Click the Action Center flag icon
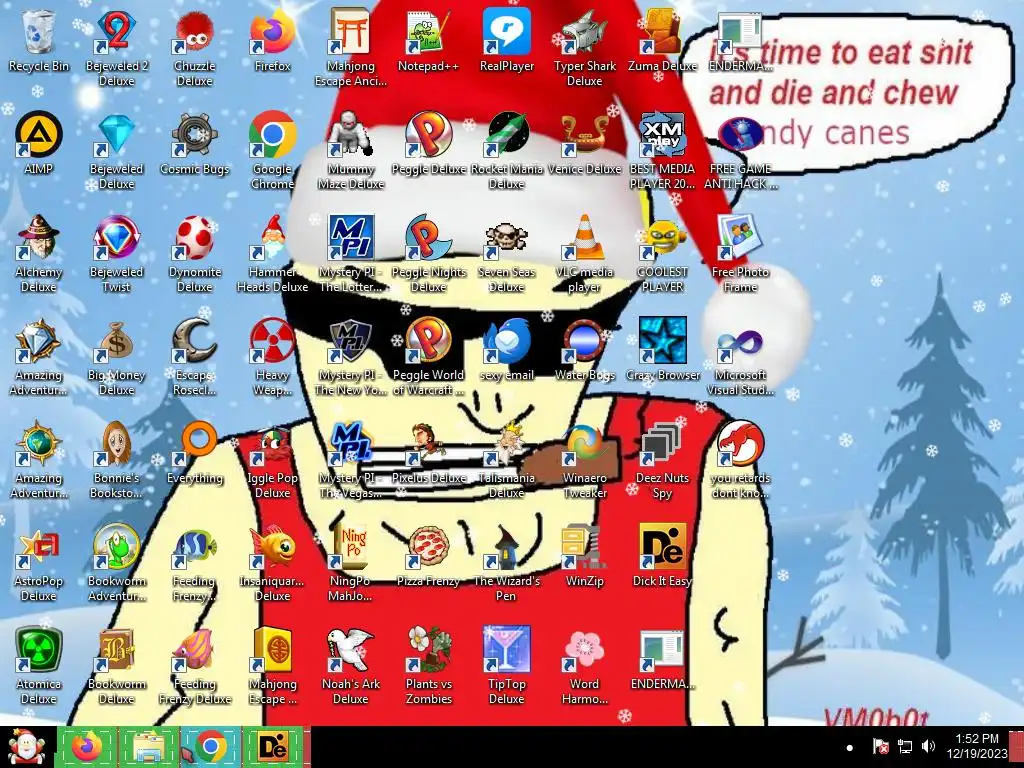Viewport: 1024px width, 768px height. point(880,746)
